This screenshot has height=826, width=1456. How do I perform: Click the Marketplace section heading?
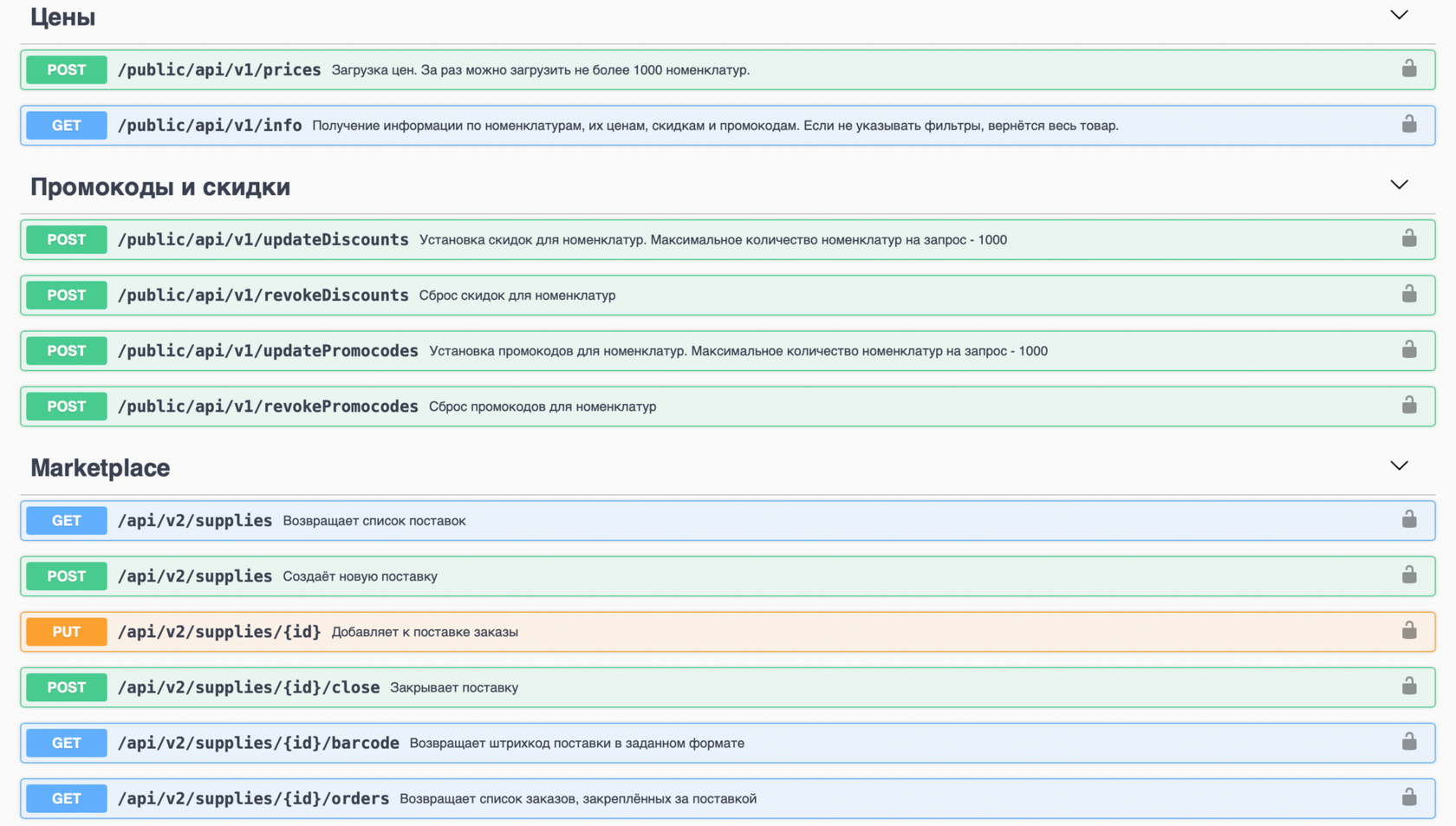(x=101, y=468)
